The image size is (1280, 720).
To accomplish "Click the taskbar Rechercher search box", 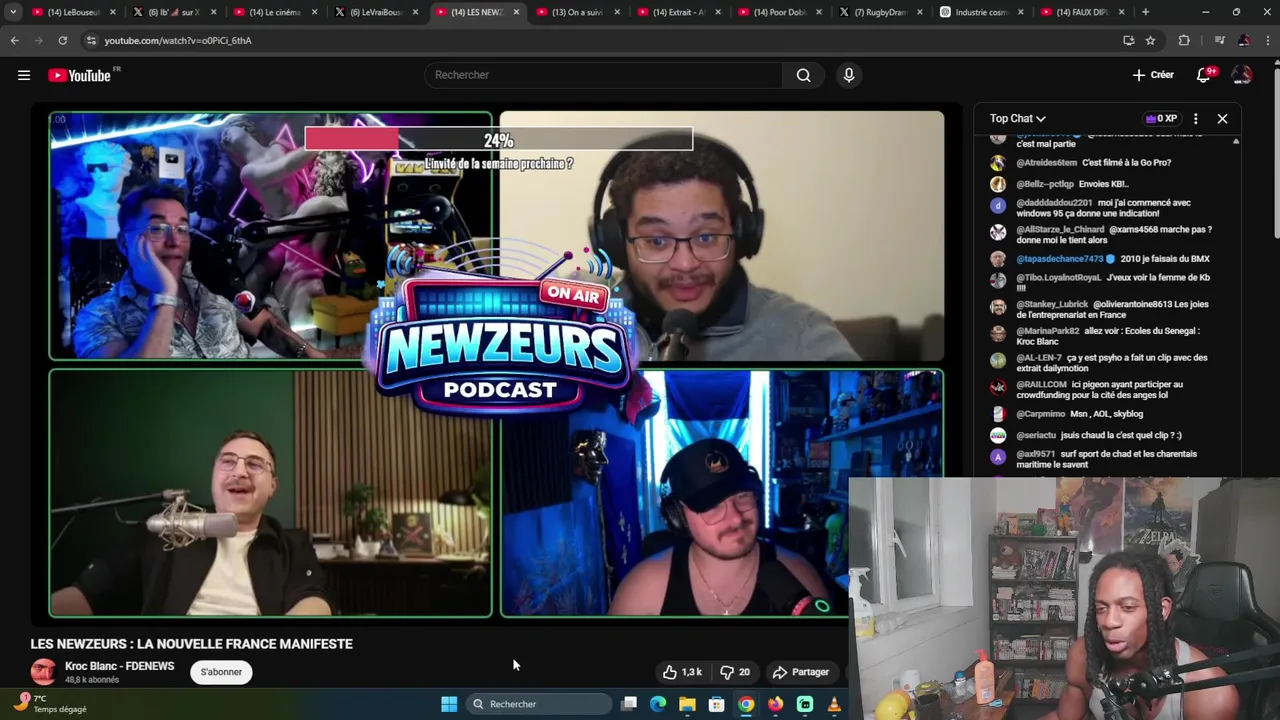I will 538,704.
